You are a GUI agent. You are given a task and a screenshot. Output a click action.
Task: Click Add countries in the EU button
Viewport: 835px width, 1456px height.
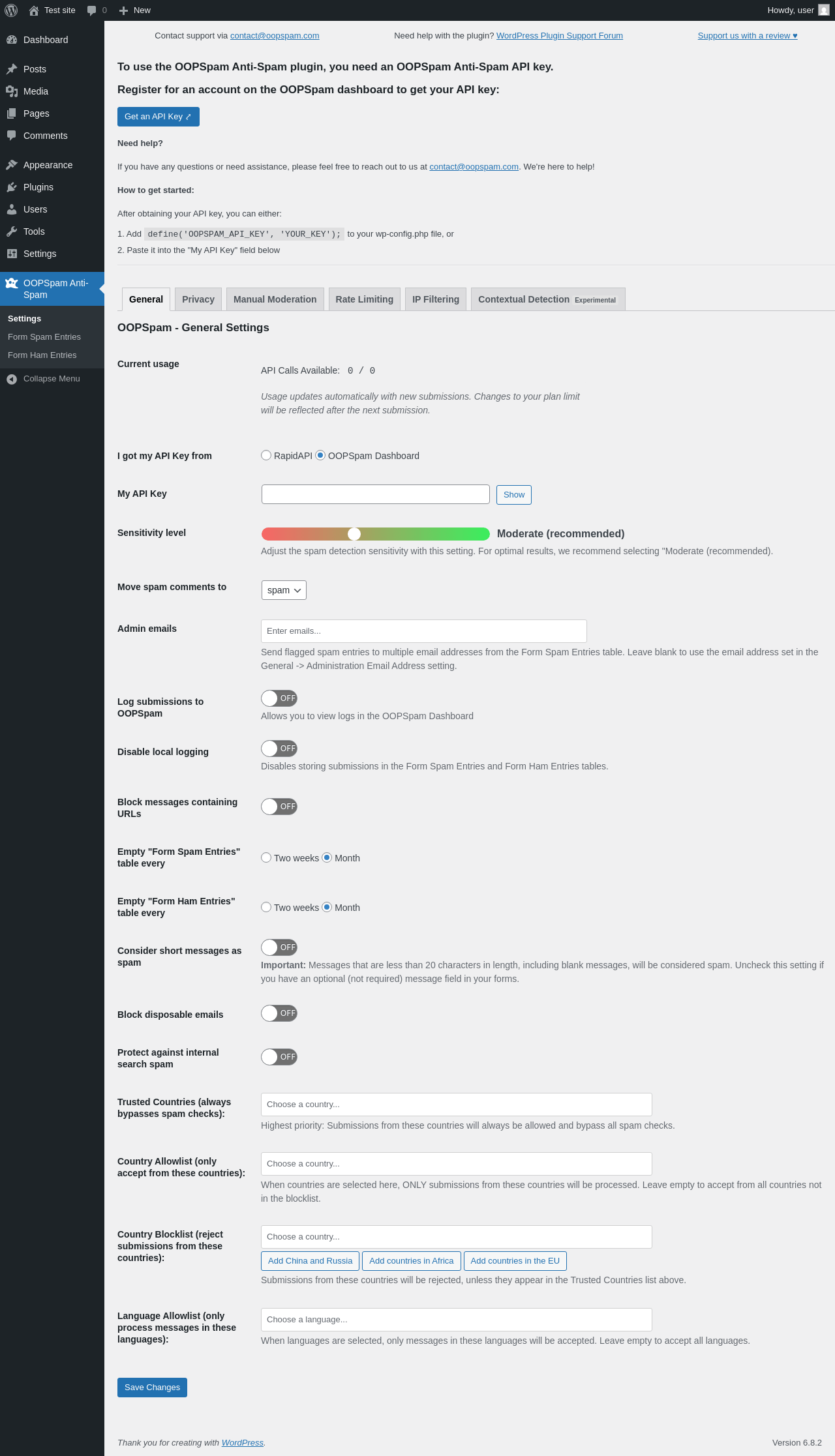(x=515, y=1261)
